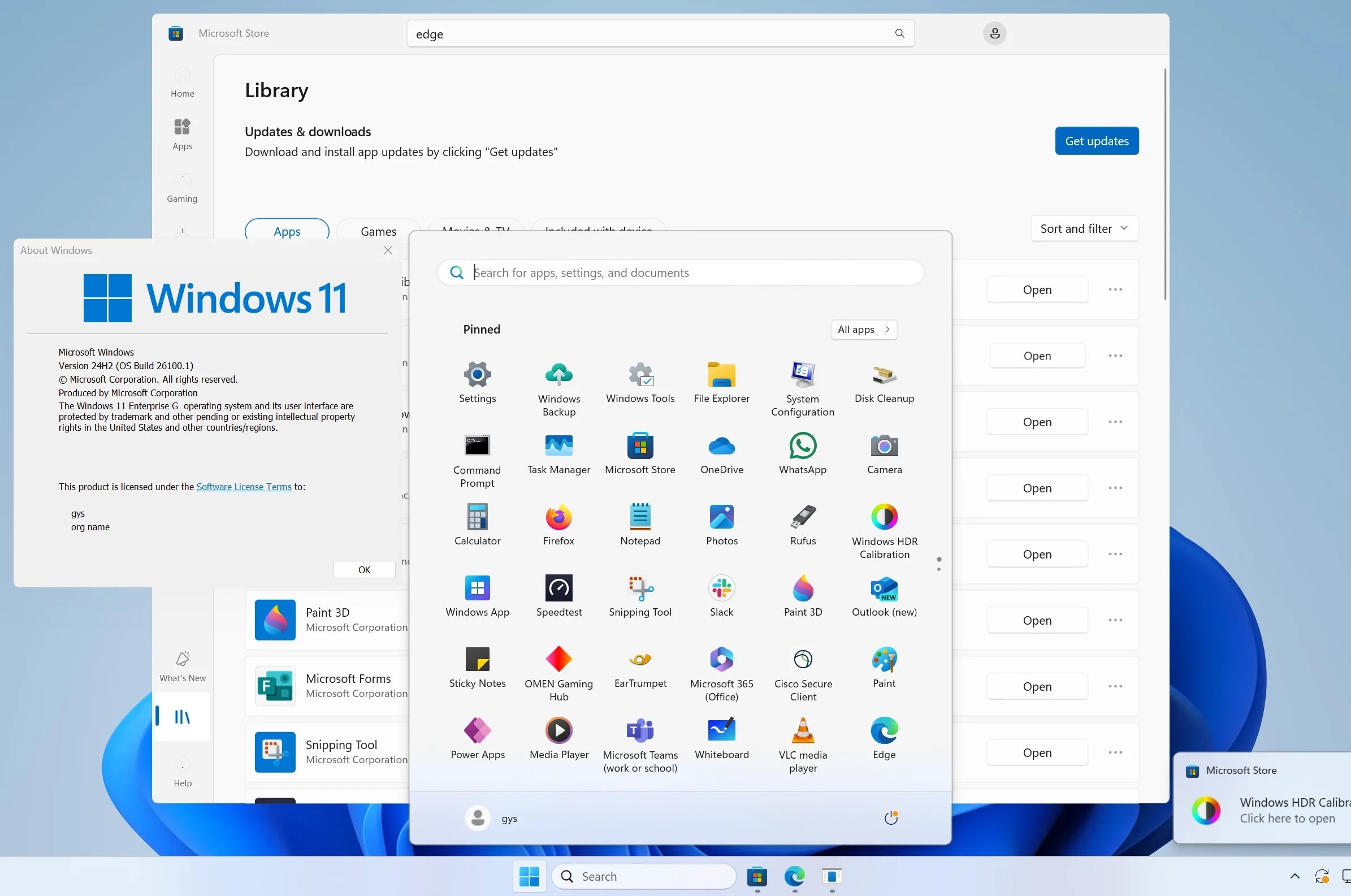Open Notepad pinned icon

pyautogui.click(x=640, y=525)
